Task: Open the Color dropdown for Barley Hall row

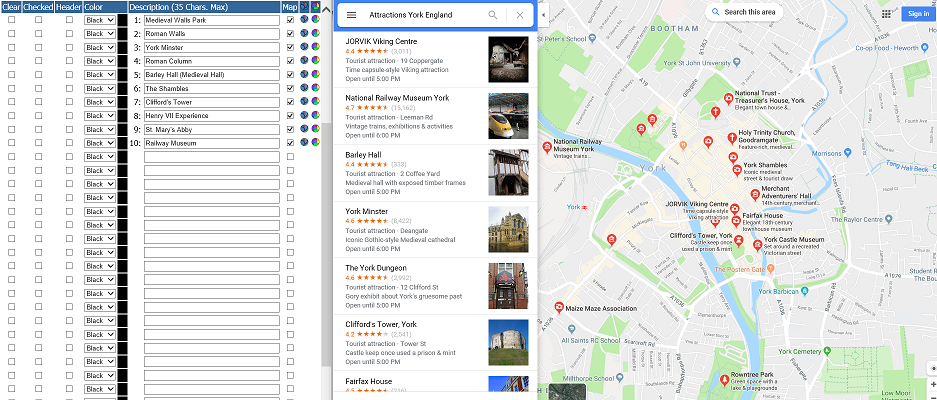Action: click(x=100, y=75)
